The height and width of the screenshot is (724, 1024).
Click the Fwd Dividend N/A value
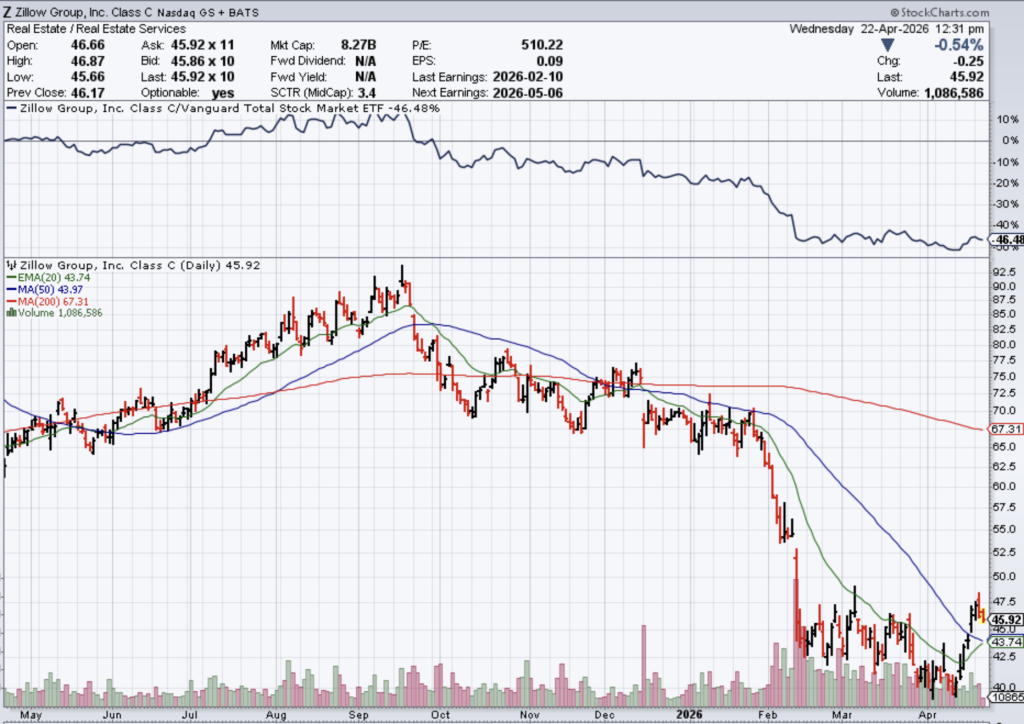[x=366, y=61]
